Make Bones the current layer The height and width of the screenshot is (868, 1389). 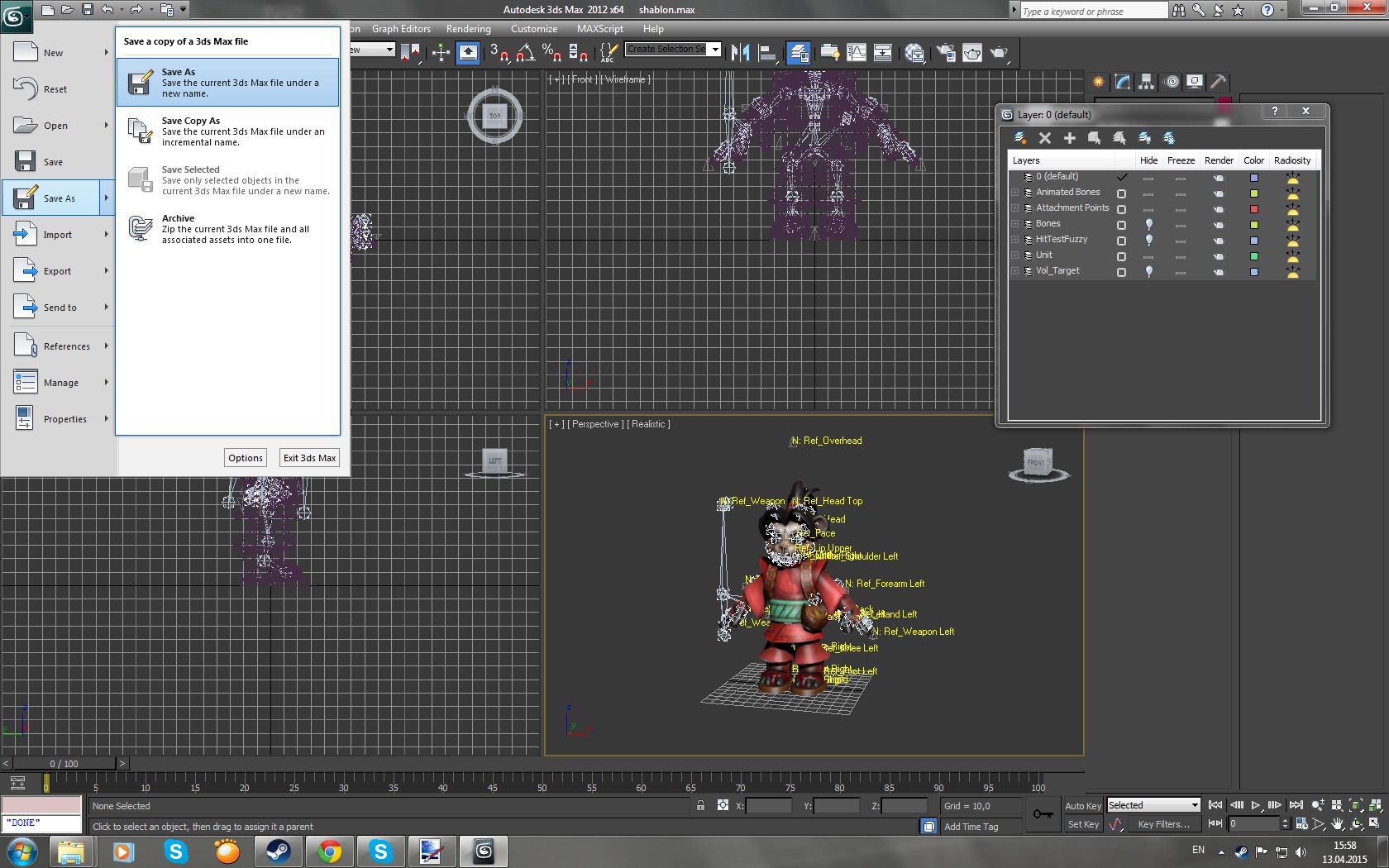point(1121,225)
